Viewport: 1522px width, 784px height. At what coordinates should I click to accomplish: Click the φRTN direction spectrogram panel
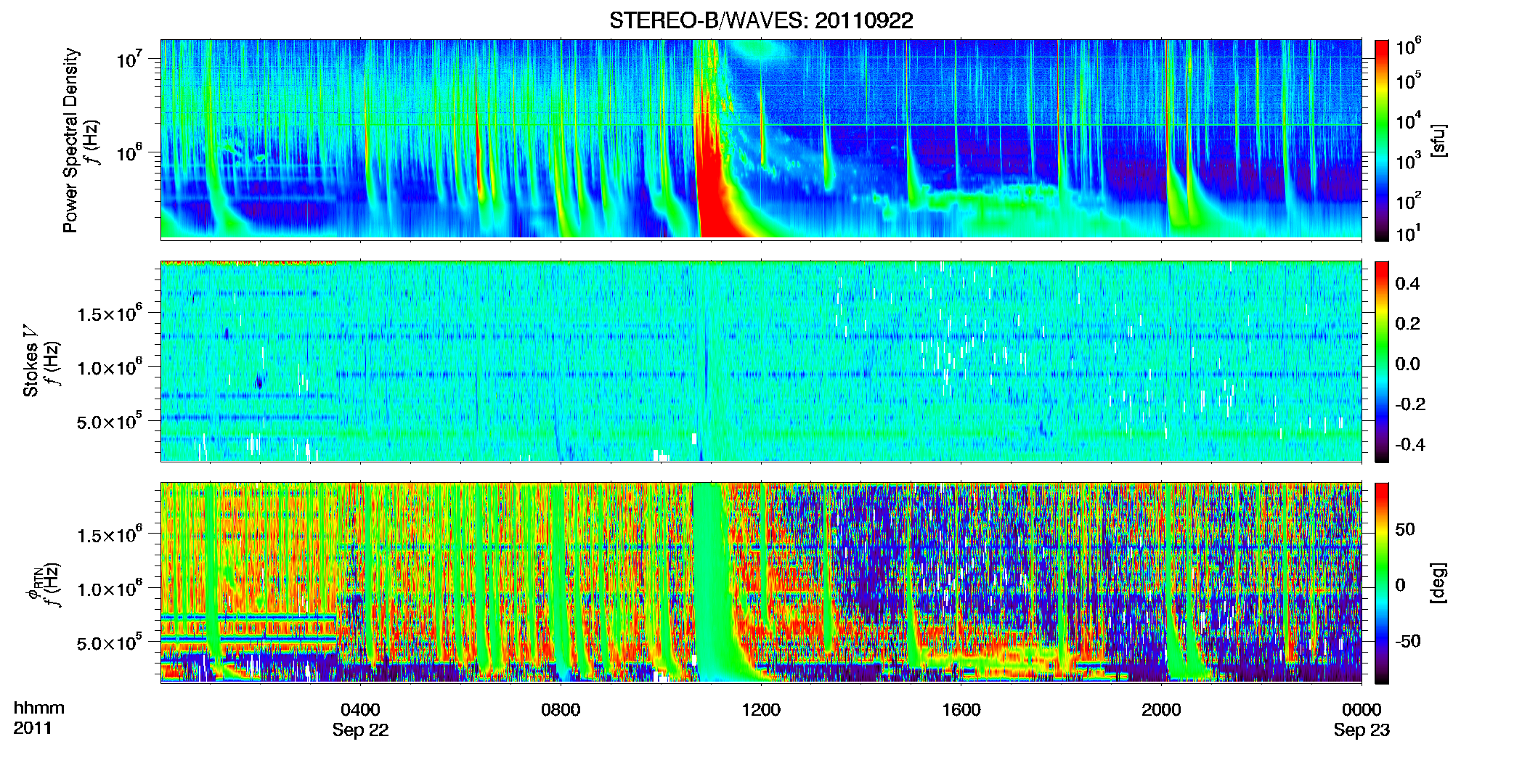[761, 583]
